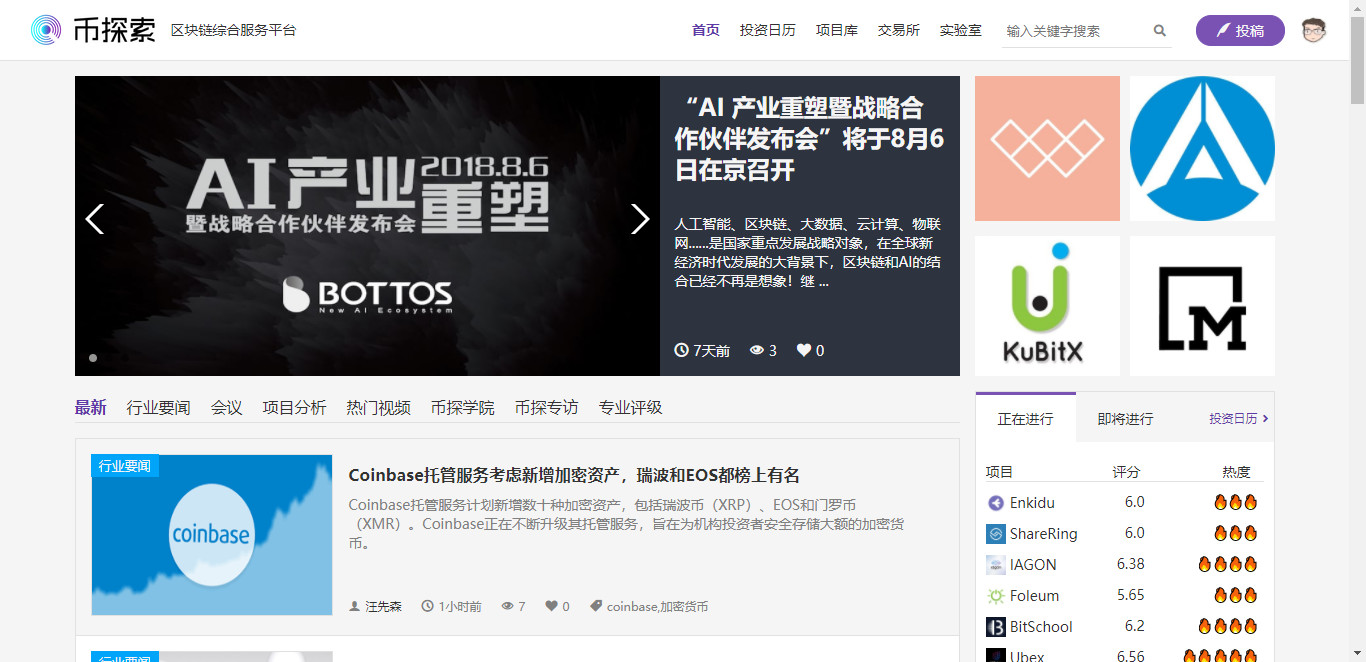Image resolution: width=1366 pixels, height=662 pixels.
Task: Open author 汪先森 link
Action: pos(383,606)
